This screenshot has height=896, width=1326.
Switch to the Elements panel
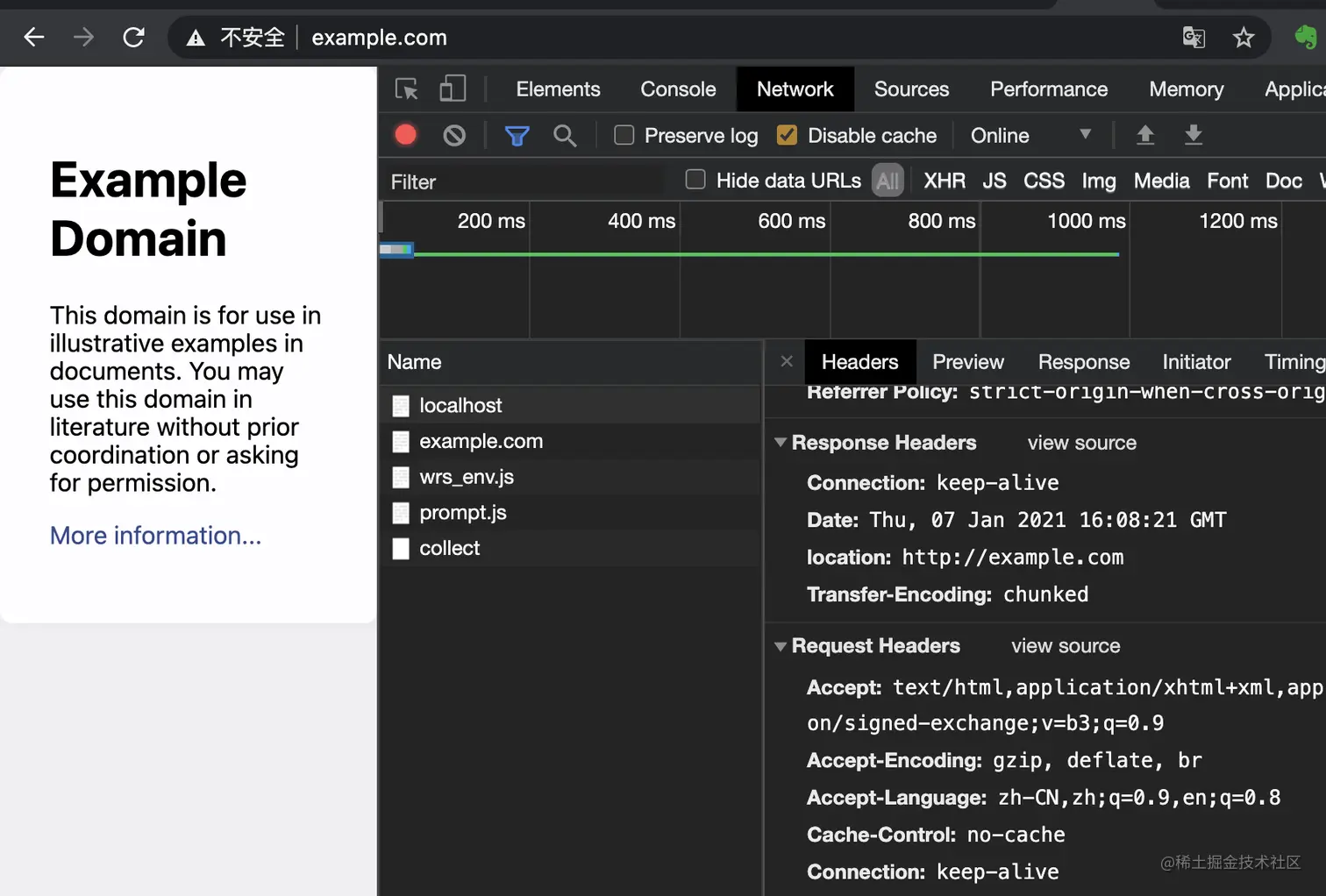tap(558, 89)
